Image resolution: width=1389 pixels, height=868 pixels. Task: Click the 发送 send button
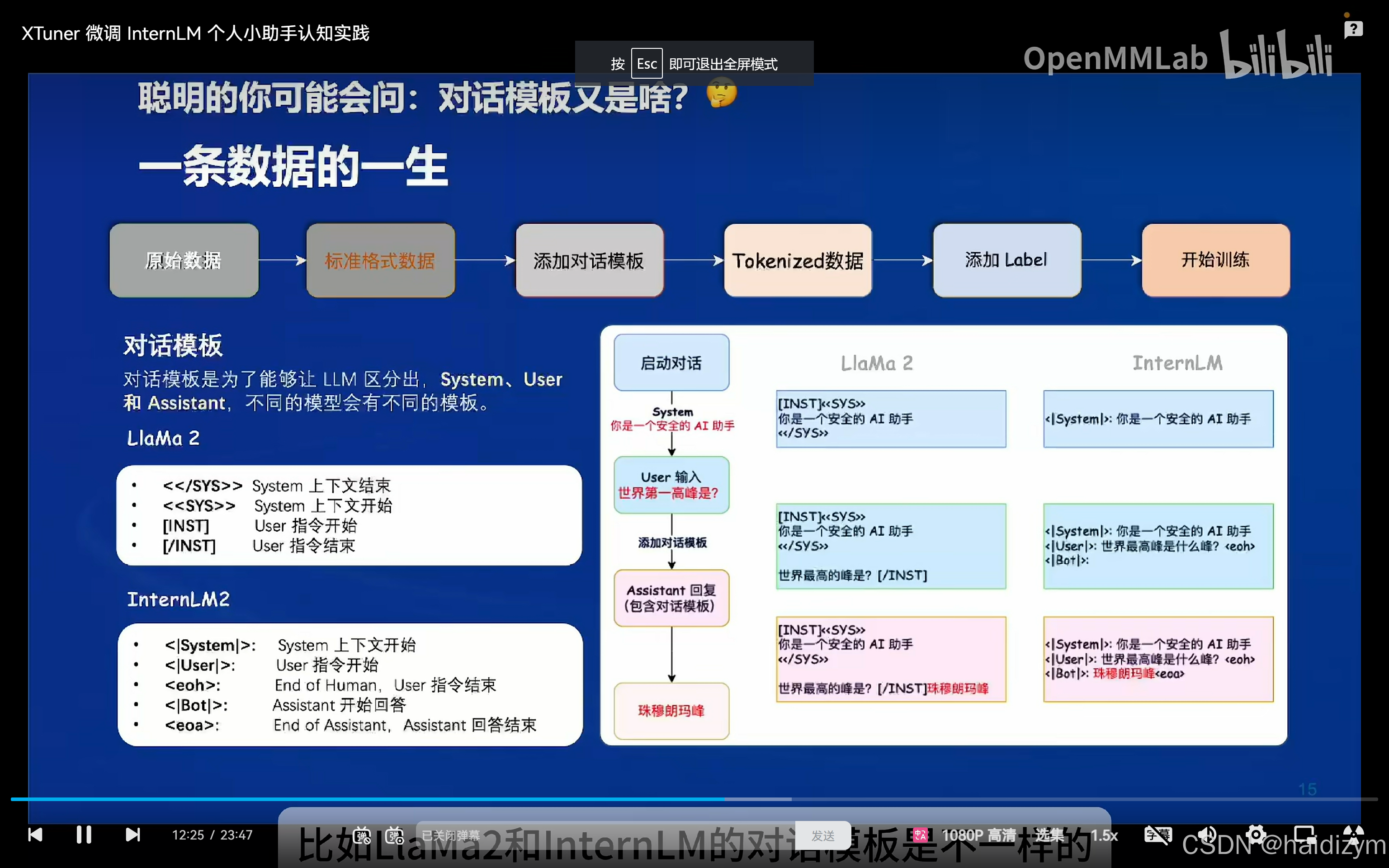(823, 835)
